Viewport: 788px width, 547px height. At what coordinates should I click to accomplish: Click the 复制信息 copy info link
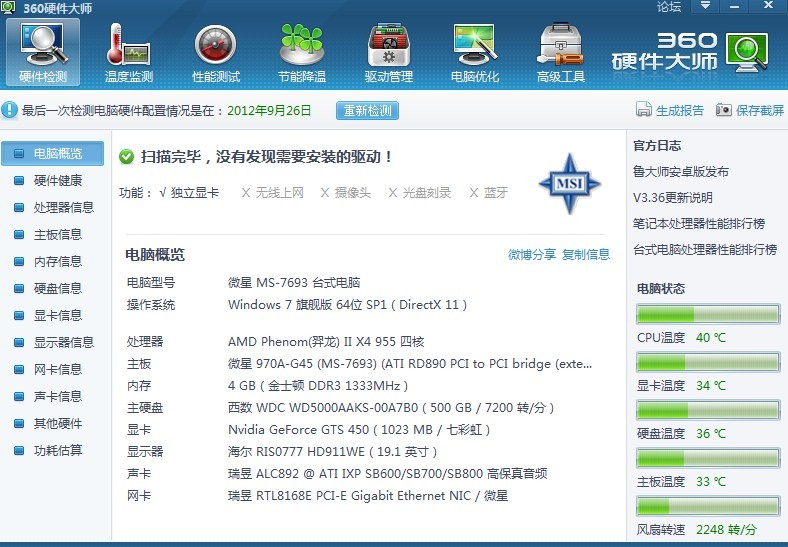[585, 254]
